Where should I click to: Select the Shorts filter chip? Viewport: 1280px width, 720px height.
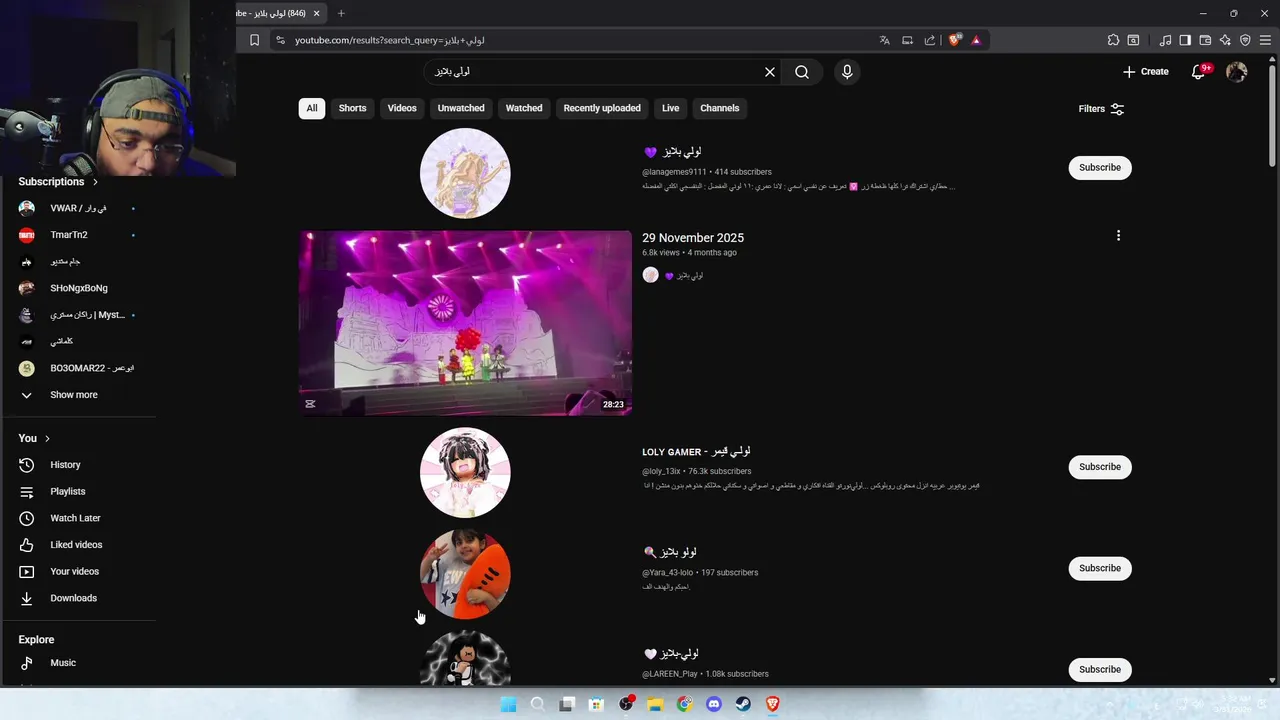pos(352,108)
